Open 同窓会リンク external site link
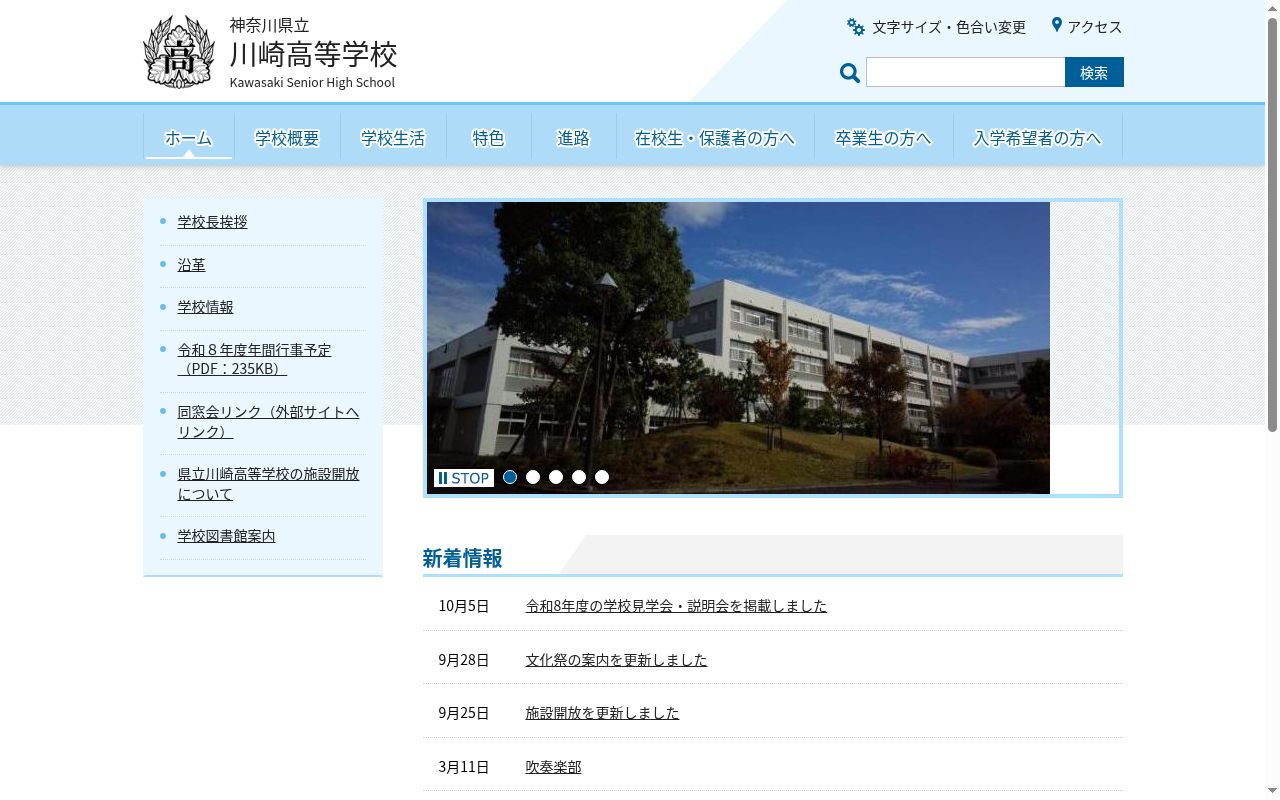Viewport: 1280px width, 800px height. click(268, 421)
